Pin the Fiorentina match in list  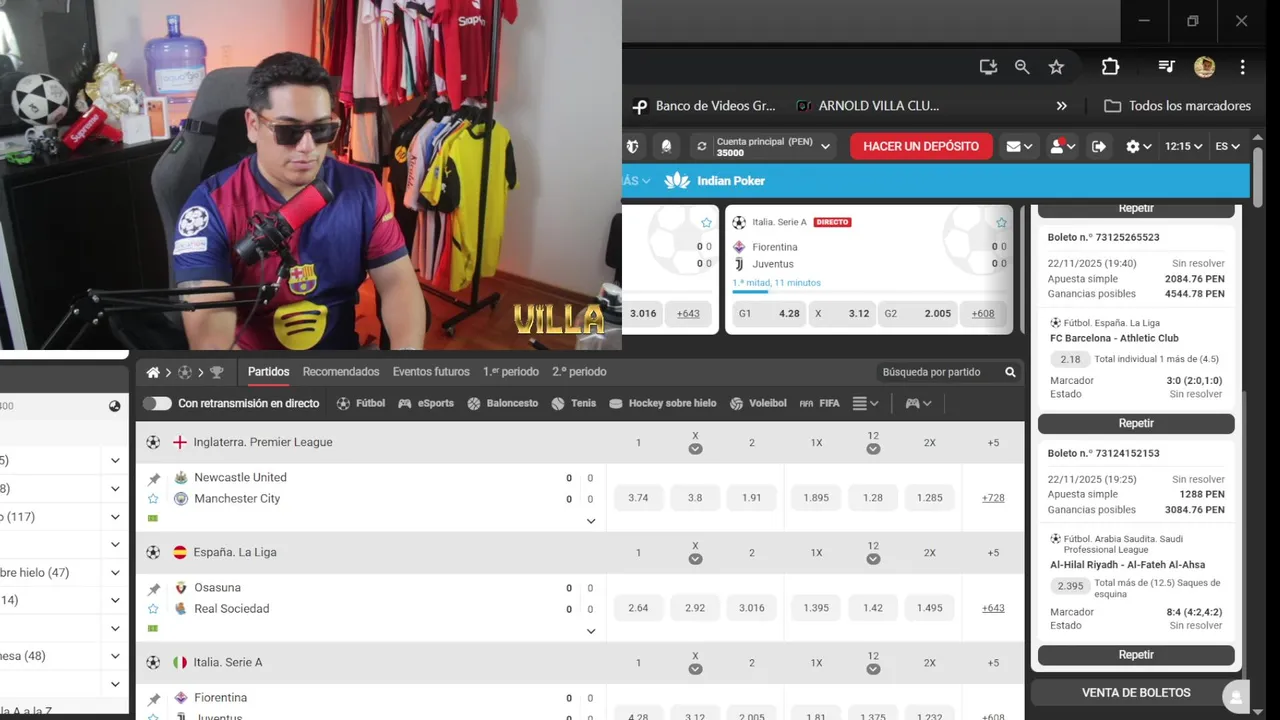click(154, 699)
